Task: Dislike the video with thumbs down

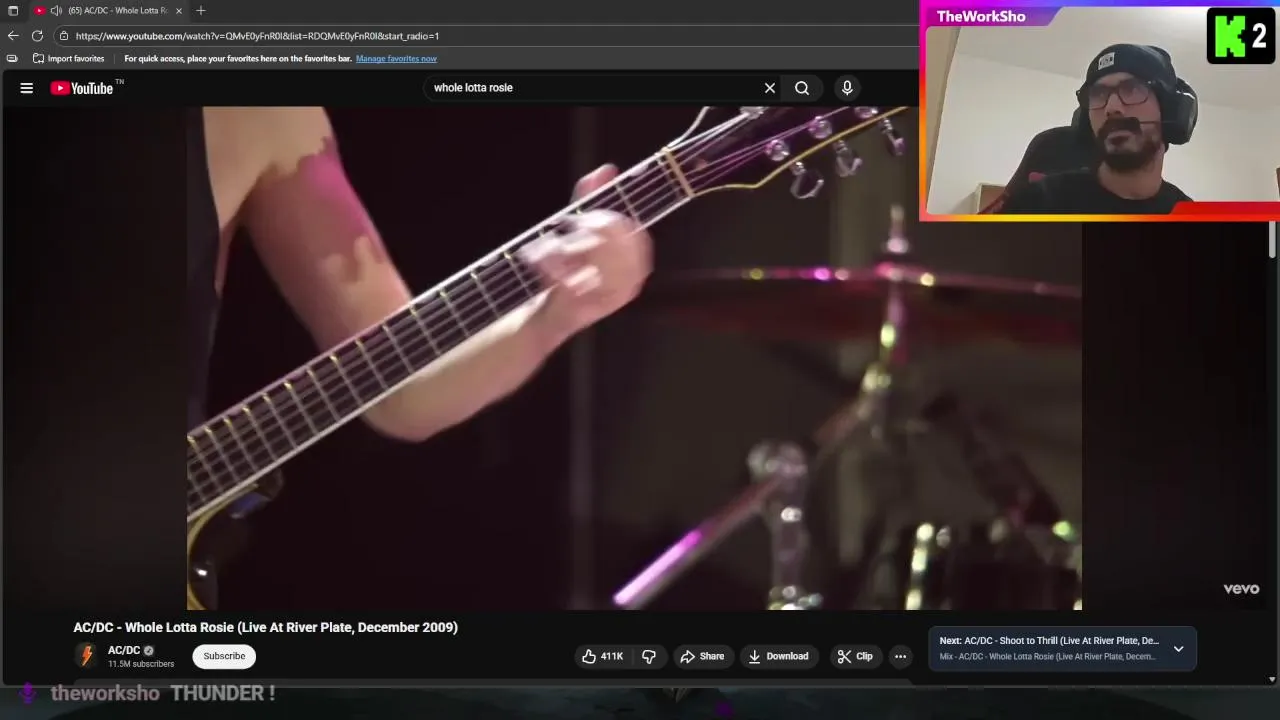Action: pos(649,656)
